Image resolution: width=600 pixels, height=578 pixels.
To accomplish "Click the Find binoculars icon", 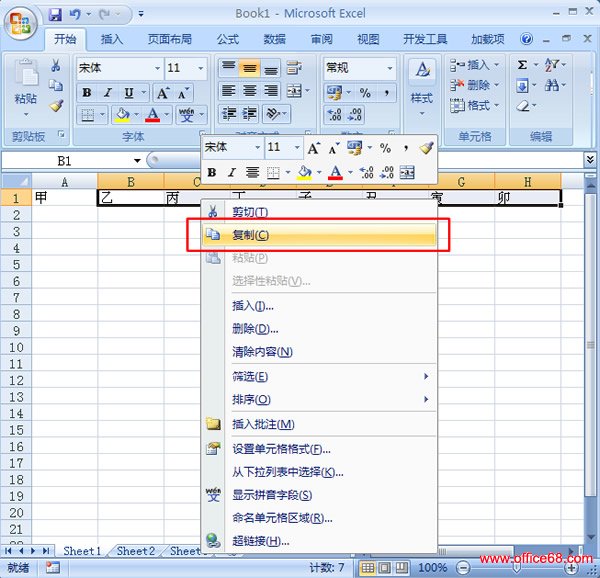I will (x=551, y=85).
